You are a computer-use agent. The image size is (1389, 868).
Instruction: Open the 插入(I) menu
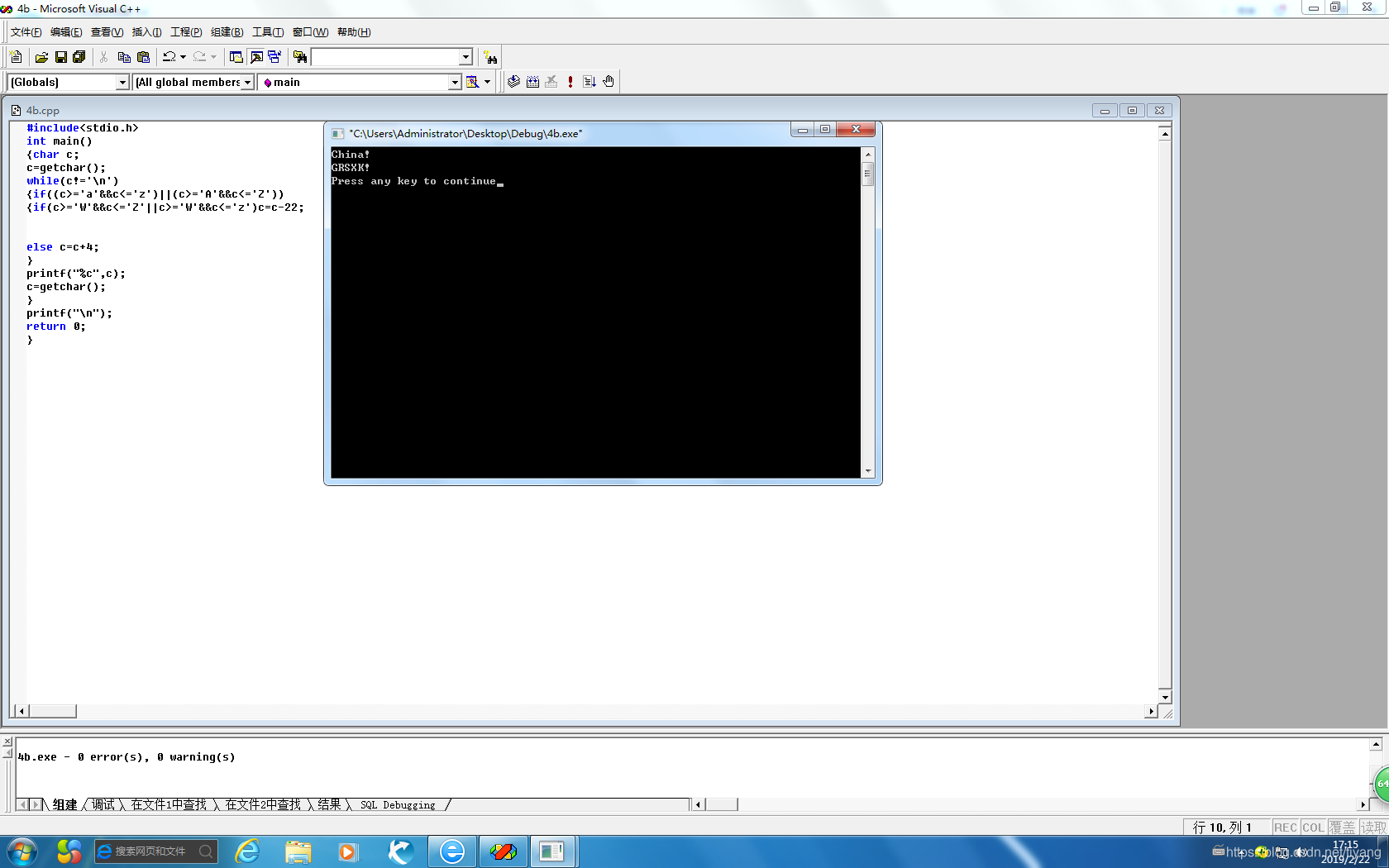click(x=147, y=32)
